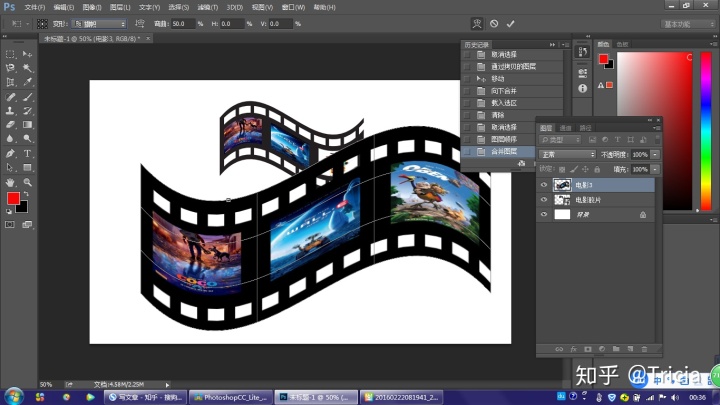Open the fill slider dropdown arrow

655,169
